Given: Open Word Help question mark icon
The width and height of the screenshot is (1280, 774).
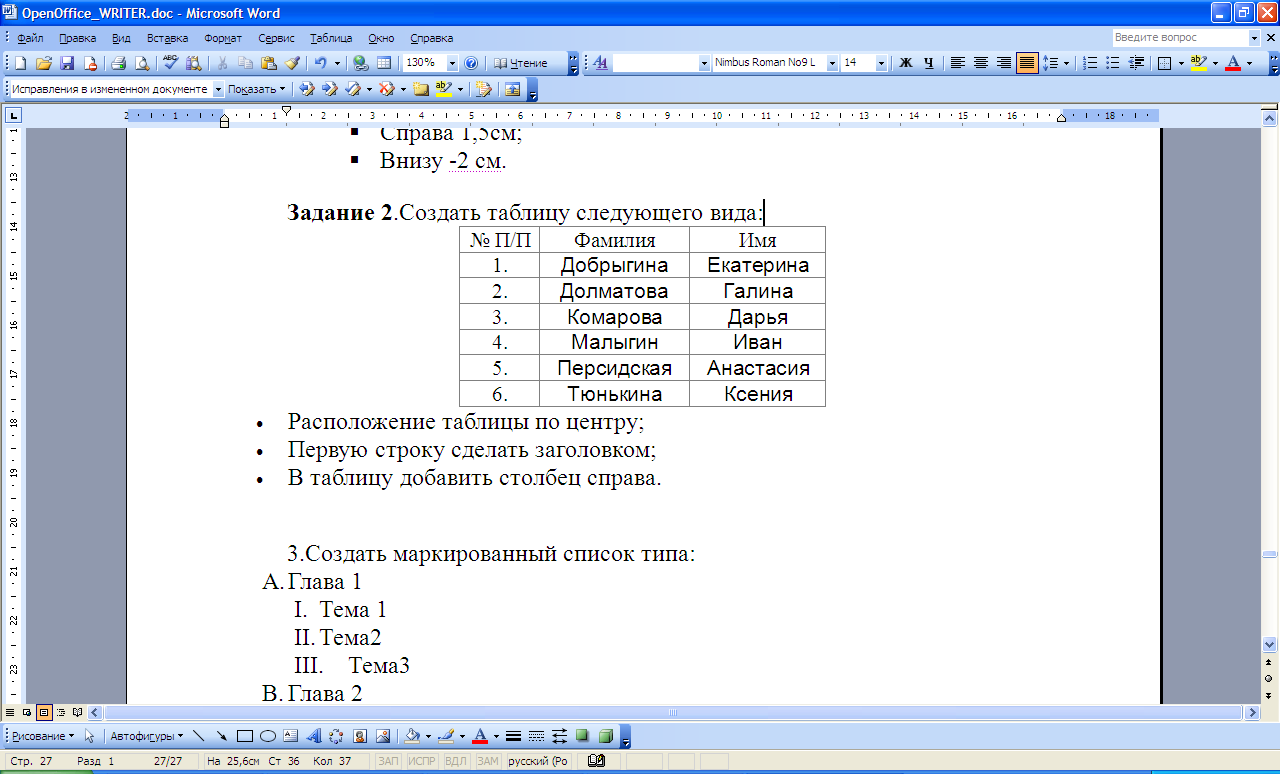Looking at the screenshot, I should (472, 63).
